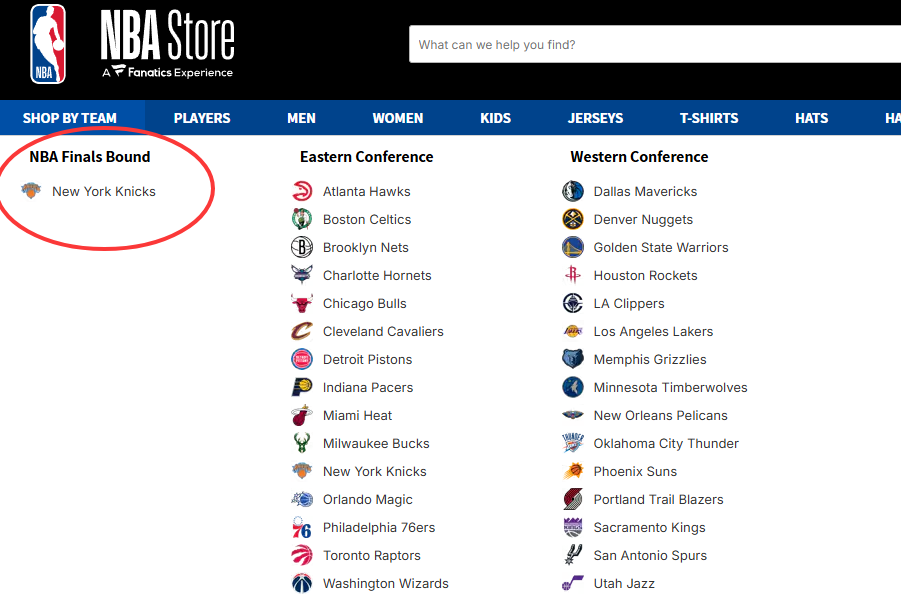Click the Denver Nuggets logo icon
The image size is (901, 607).
(x=573, y=219)
